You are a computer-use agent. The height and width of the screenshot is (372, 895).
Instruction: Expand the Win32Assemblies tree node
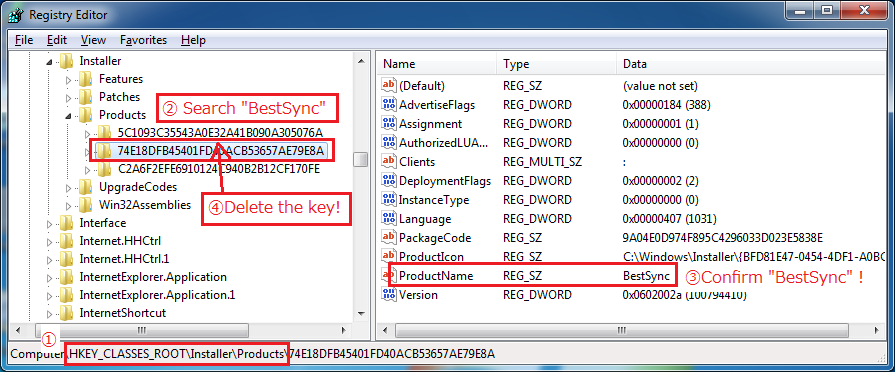[x=68, y=205]
